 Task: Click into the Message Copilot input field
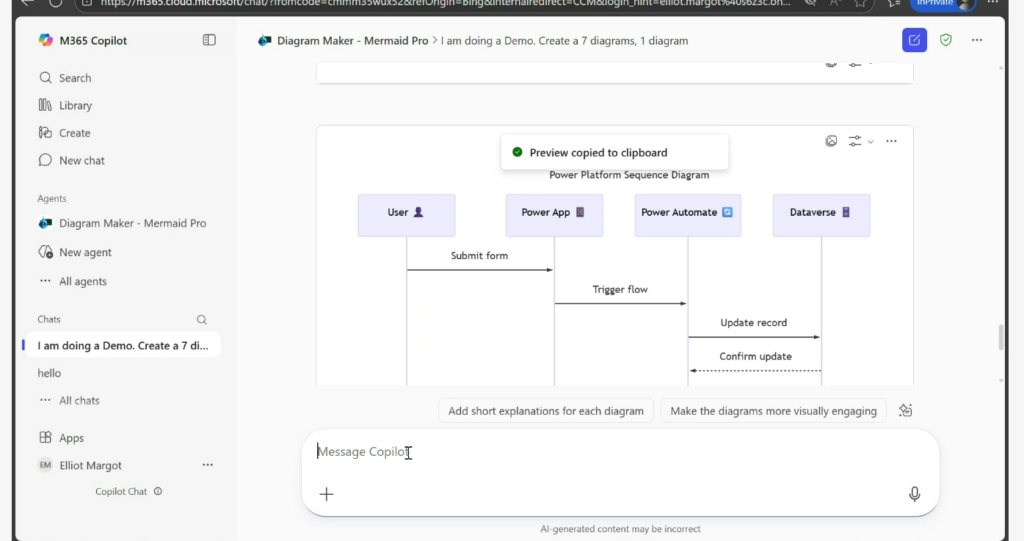(600, 452)
